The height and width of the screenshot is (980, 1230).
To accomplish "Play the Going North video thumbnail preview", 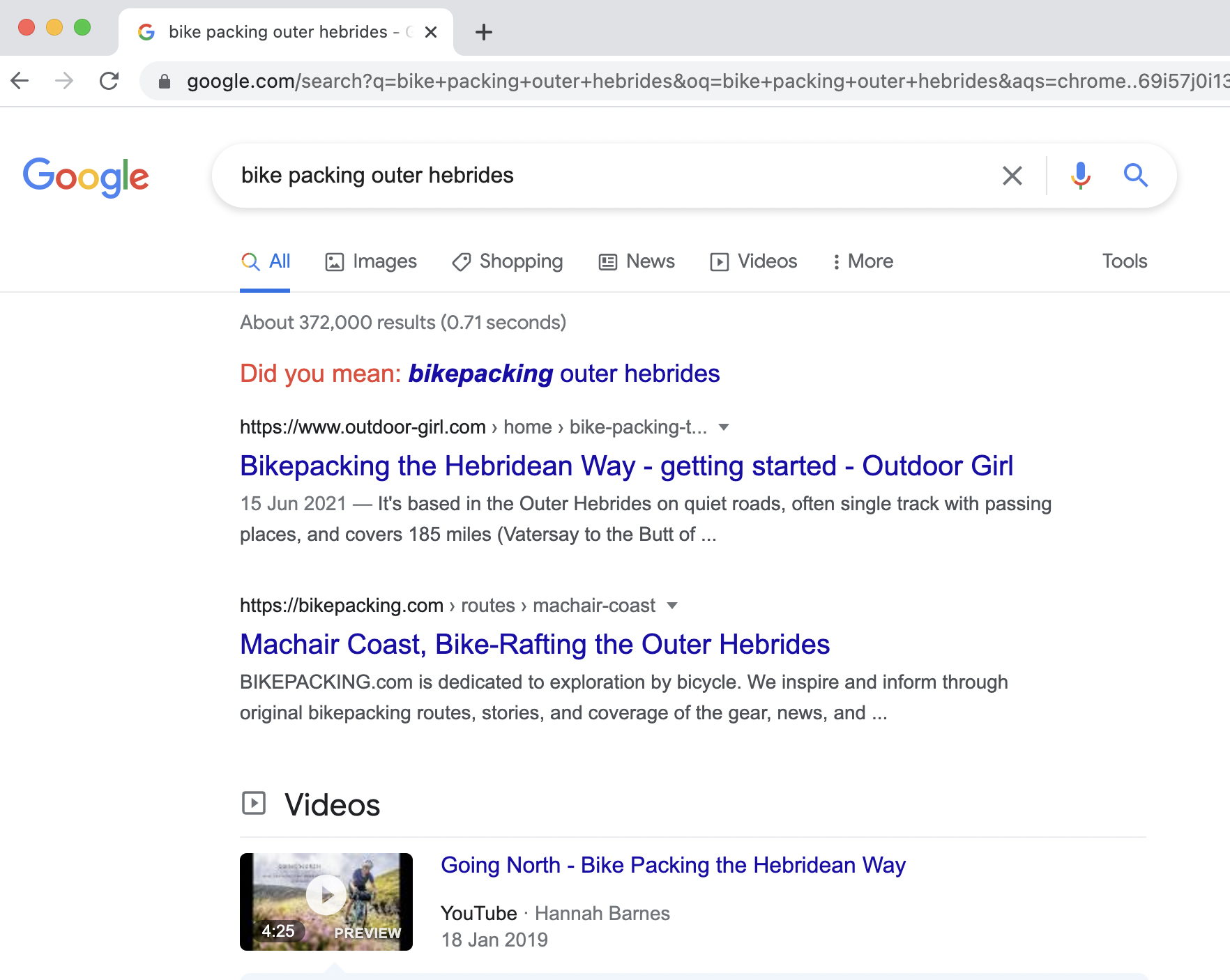I will (x=326, y=901).
